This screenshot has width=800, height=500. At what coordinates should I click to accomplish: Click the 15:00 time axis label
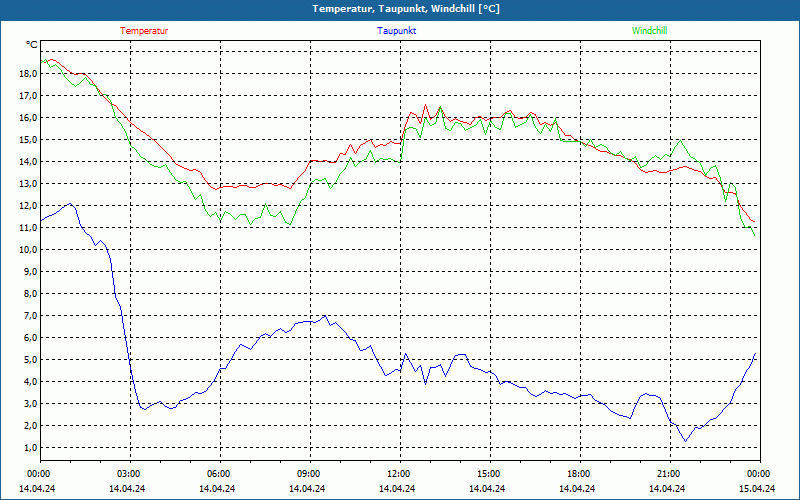point(490,474)
